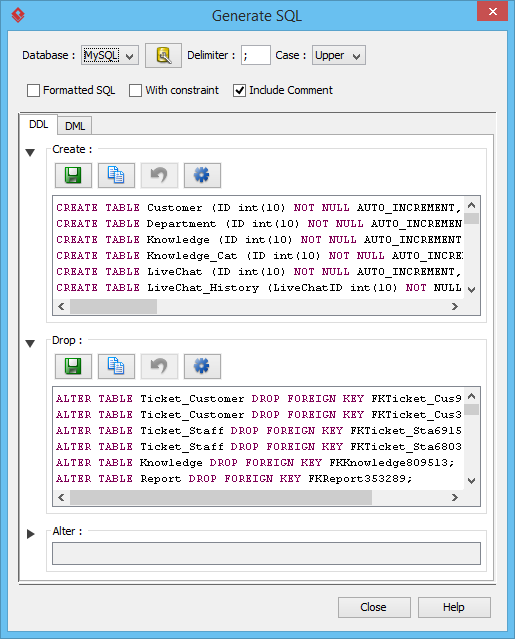This screenshot has height=639, width=515.
Task: Expand the Alter section triangle
Action: pos(31,534)
